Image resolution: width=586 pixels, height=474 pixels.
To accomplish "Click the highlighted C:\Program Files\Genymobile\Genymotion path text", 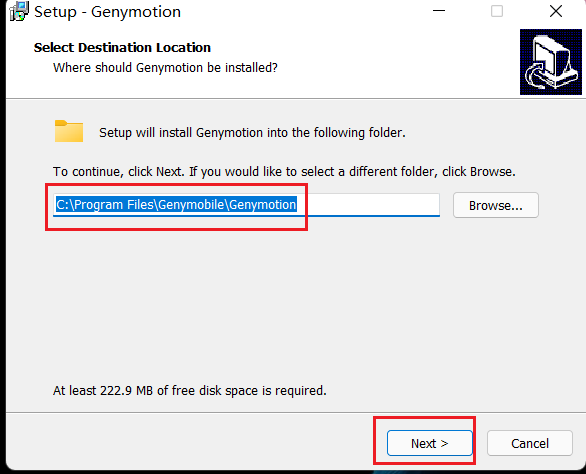I will (x=176, y=205).
